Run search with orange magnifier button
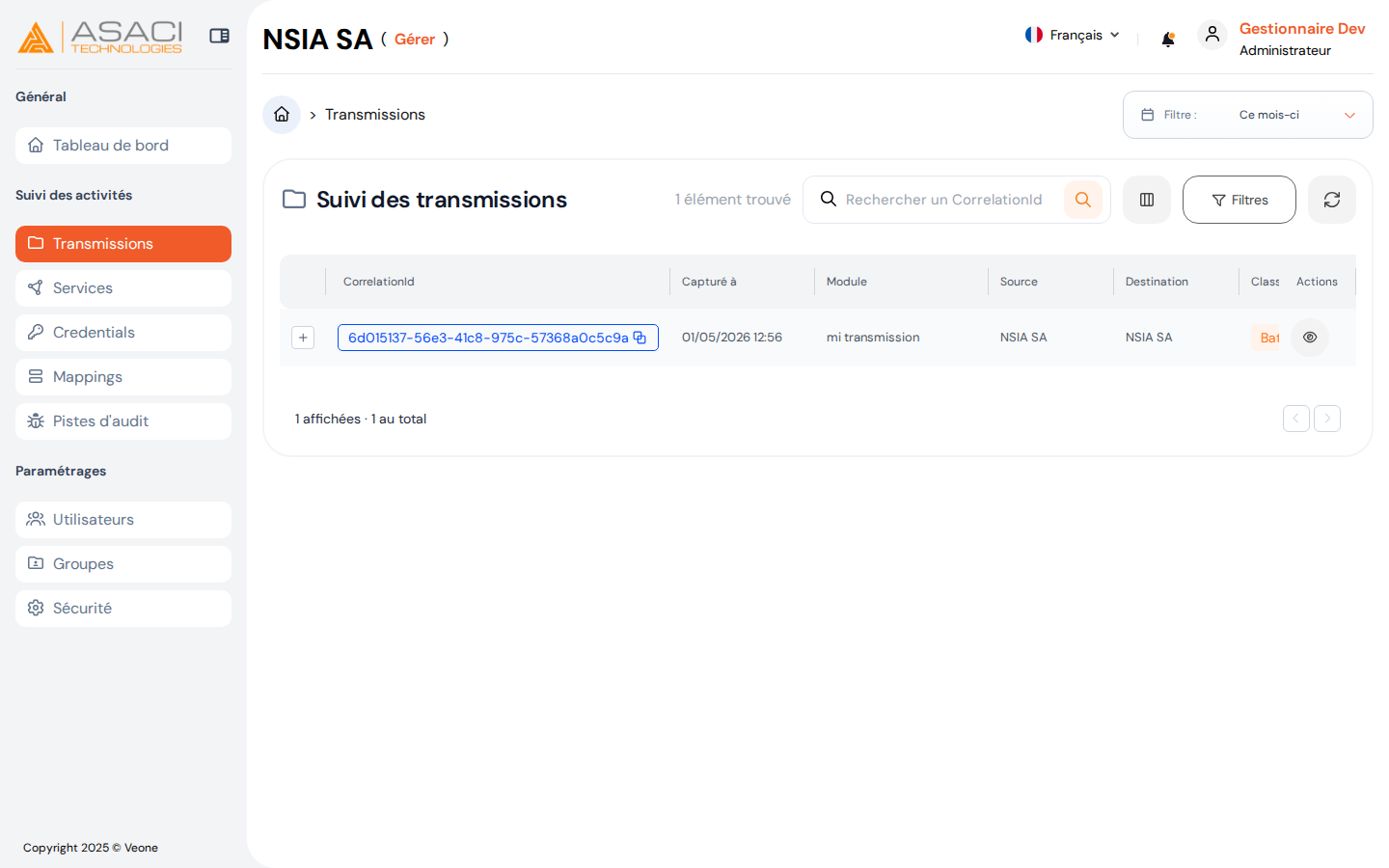The height and width of the screenshot is (868, 1389). tap(1083, 200)
